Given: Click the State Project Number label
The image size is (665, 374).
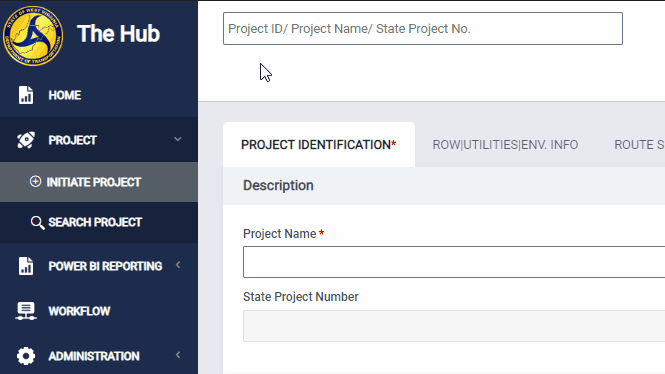Looking at the screenshot, I should (x=301, y=297).
